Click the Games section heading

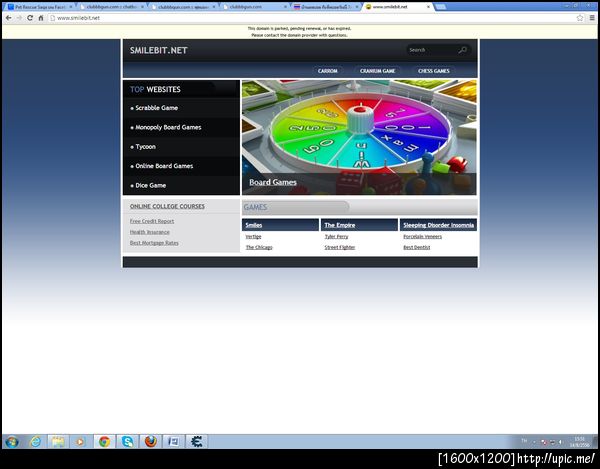click(255, 207)
